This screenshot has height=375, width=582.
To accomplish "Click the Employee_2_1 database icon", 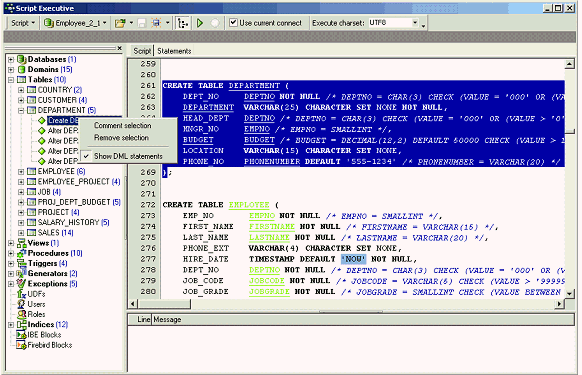I will point(49,23).
